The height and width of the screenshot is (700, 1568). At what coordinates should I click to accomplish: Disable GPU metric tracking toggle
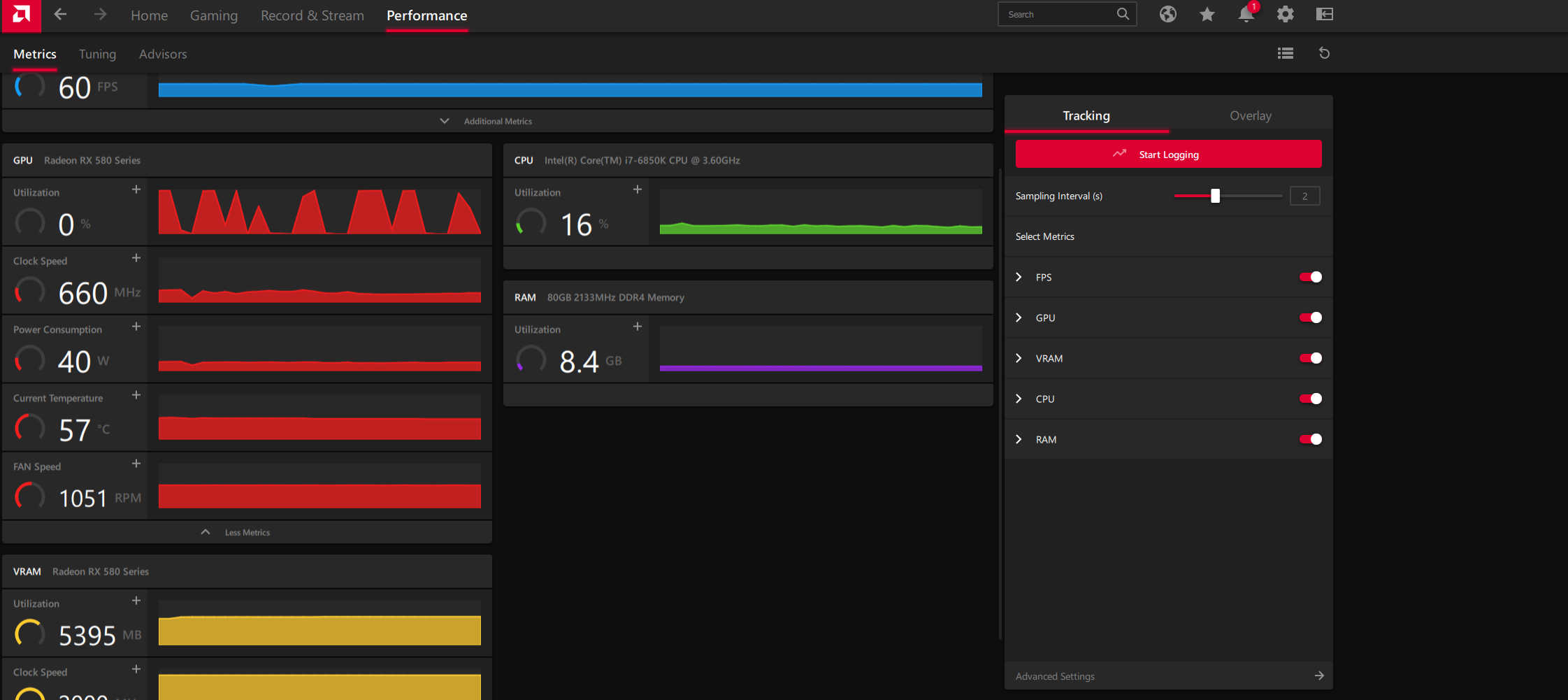[1311, 317]
